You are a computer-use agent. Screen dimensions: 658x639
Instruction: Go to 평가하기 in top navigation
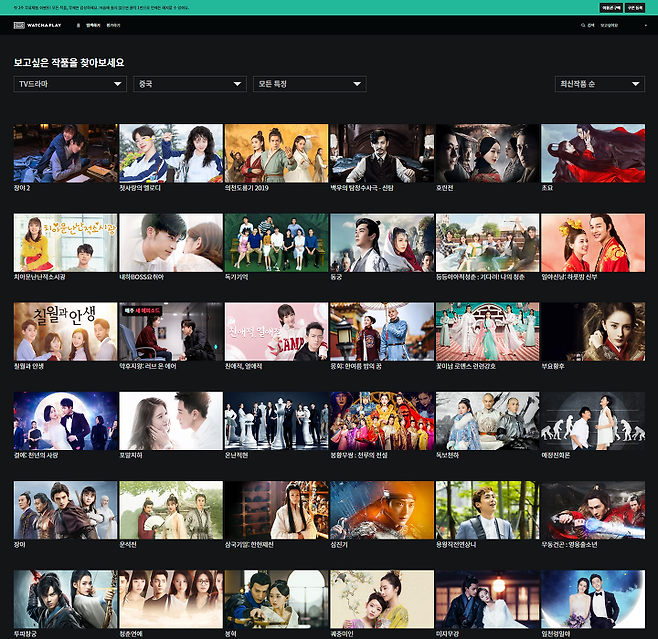click(x=114, y=25)
